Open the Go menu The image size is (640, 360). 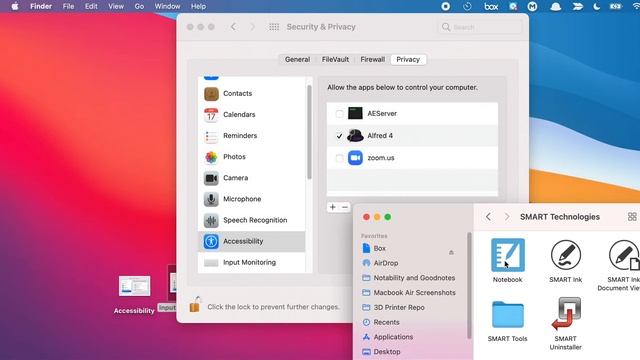(x=139, y=7)
